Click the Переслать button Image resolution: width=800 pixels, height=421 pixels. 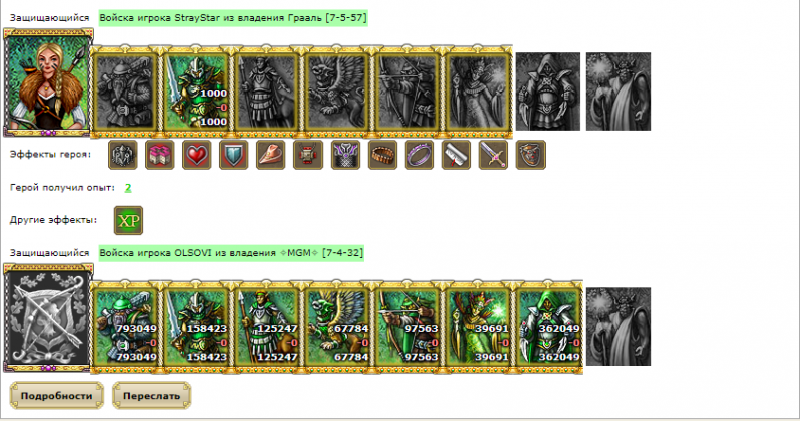pos(152,395)
